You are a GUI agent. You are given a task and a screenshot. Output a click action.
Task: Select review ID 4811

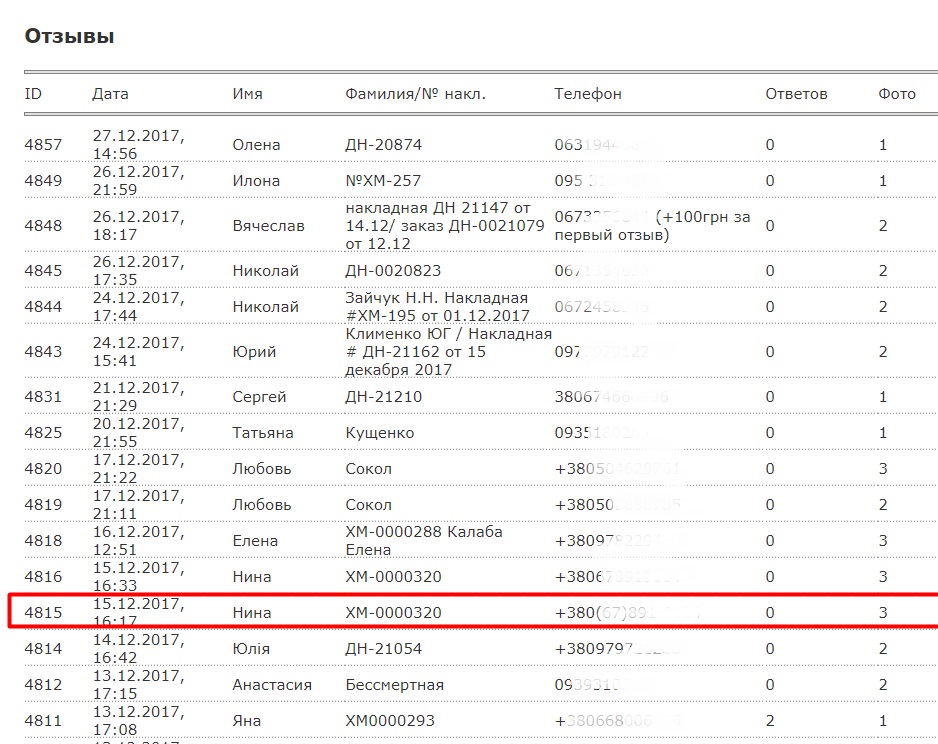click(x=43, y=721)
